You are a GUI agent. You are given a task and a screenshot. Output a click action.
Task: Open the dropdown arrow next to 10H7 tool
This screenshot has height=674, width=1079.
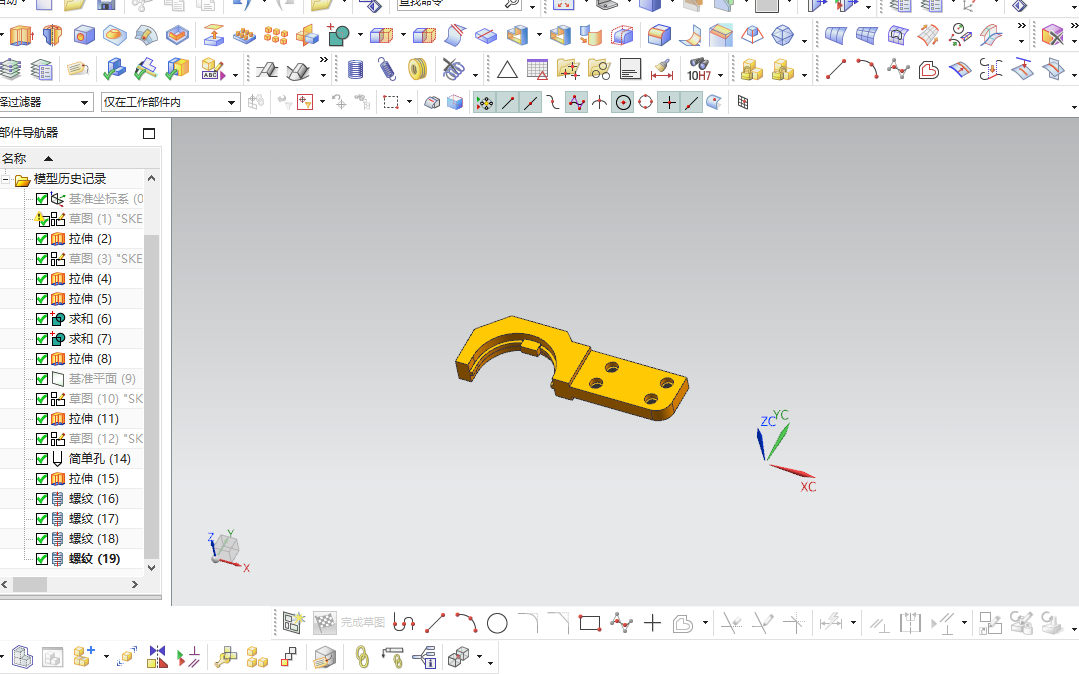click(x=720, y=74)
